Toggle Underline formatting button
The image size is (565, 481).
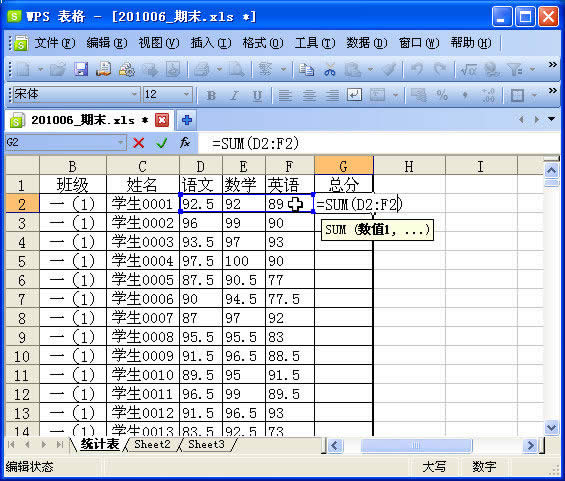click(257, 95)
